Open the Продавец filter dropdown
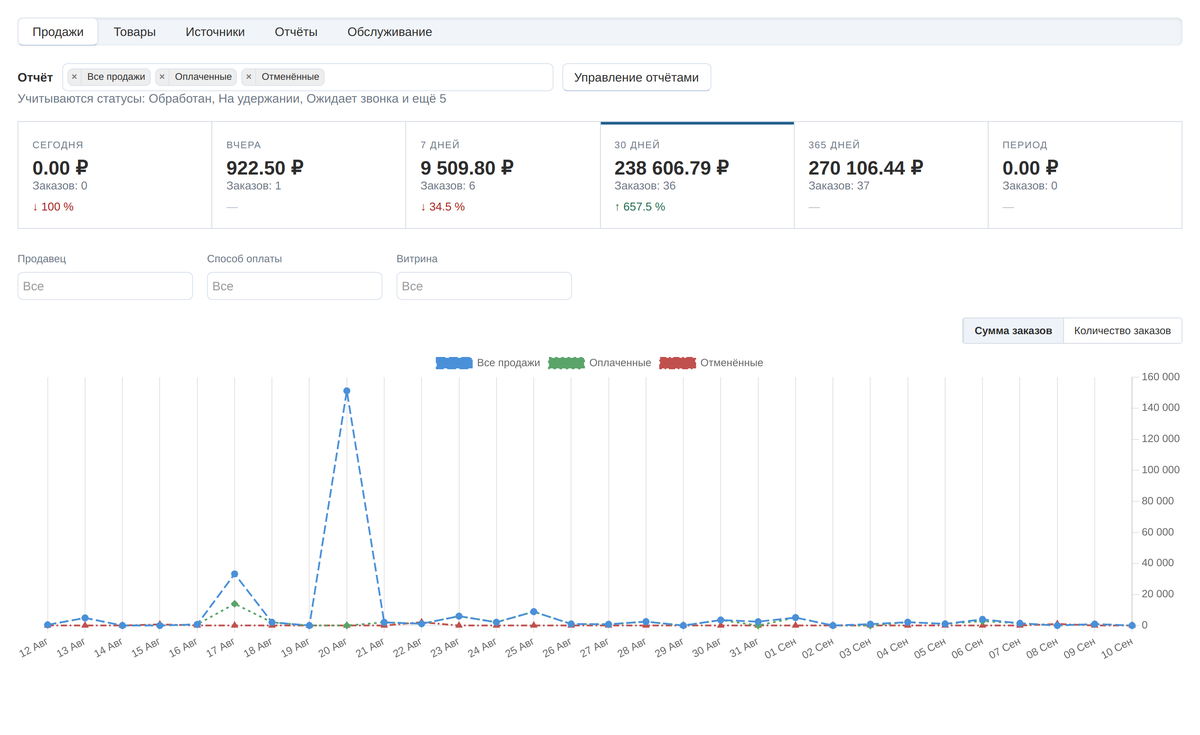1200x735 pixels. [105, 286]
